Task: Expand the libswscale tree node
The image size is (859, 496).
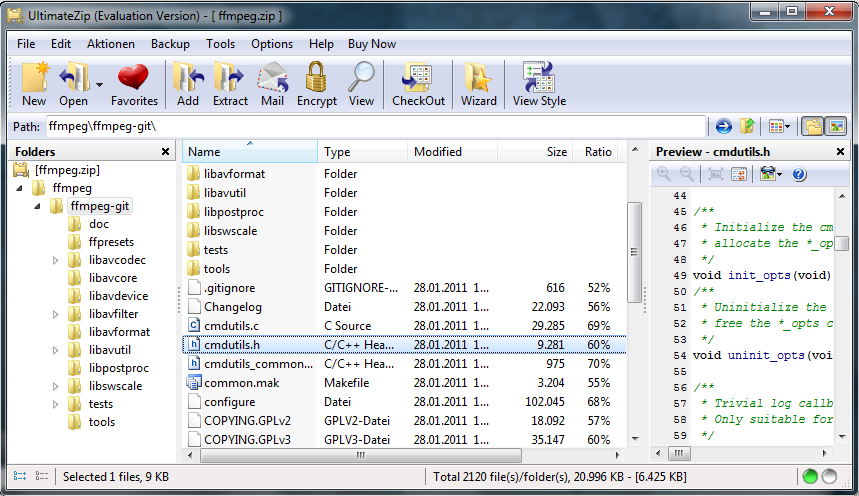Action: coord(55,386)
